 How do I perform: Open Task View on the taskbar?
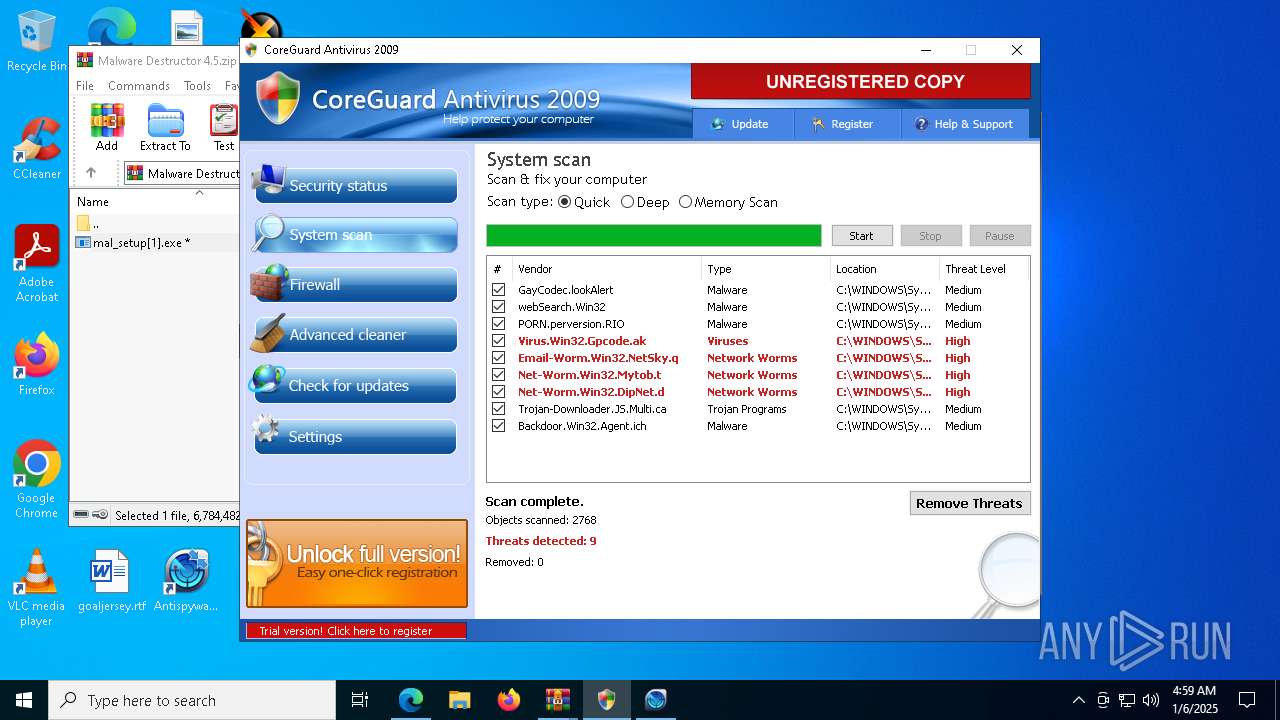pos(360,700)
